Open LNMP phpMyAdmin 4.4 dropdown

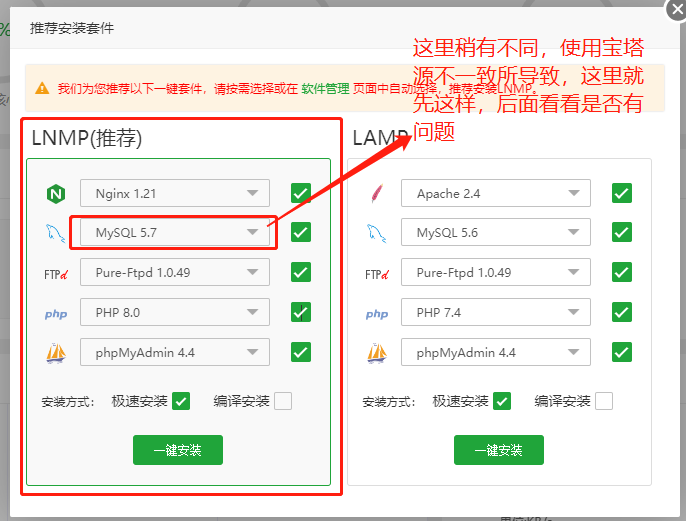click(x=175, y=352)
